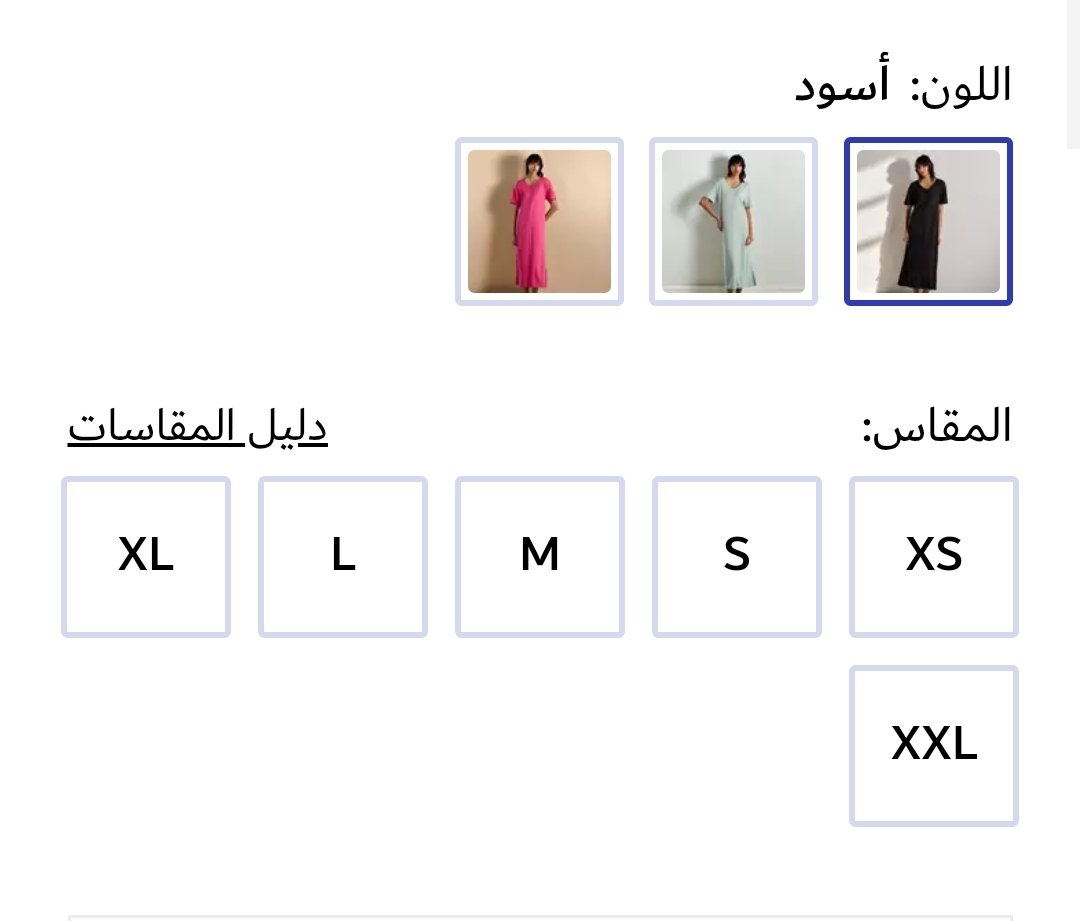The image size is (1080, 921).
Task: View the pink dress thumbnail image
Action: tap(539, 221)
